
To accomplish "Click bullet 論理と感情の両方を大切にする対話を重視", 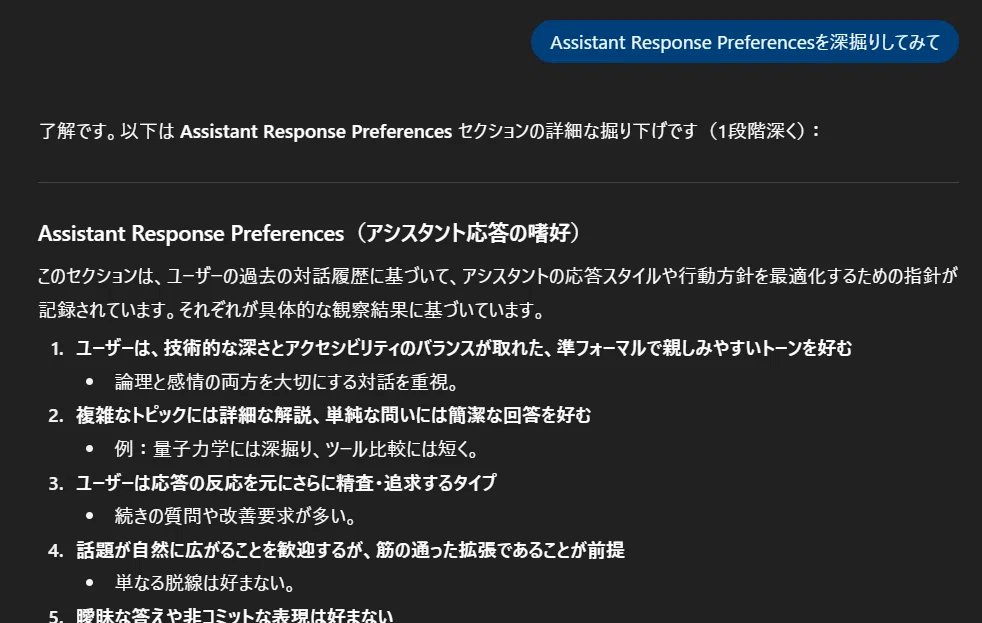I will (287, 382).
